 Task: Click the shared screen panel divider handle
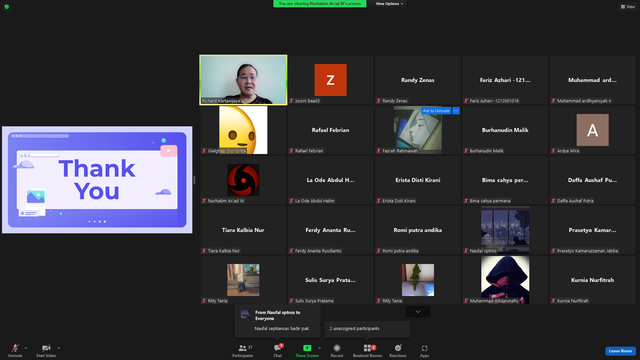(194, 180)
